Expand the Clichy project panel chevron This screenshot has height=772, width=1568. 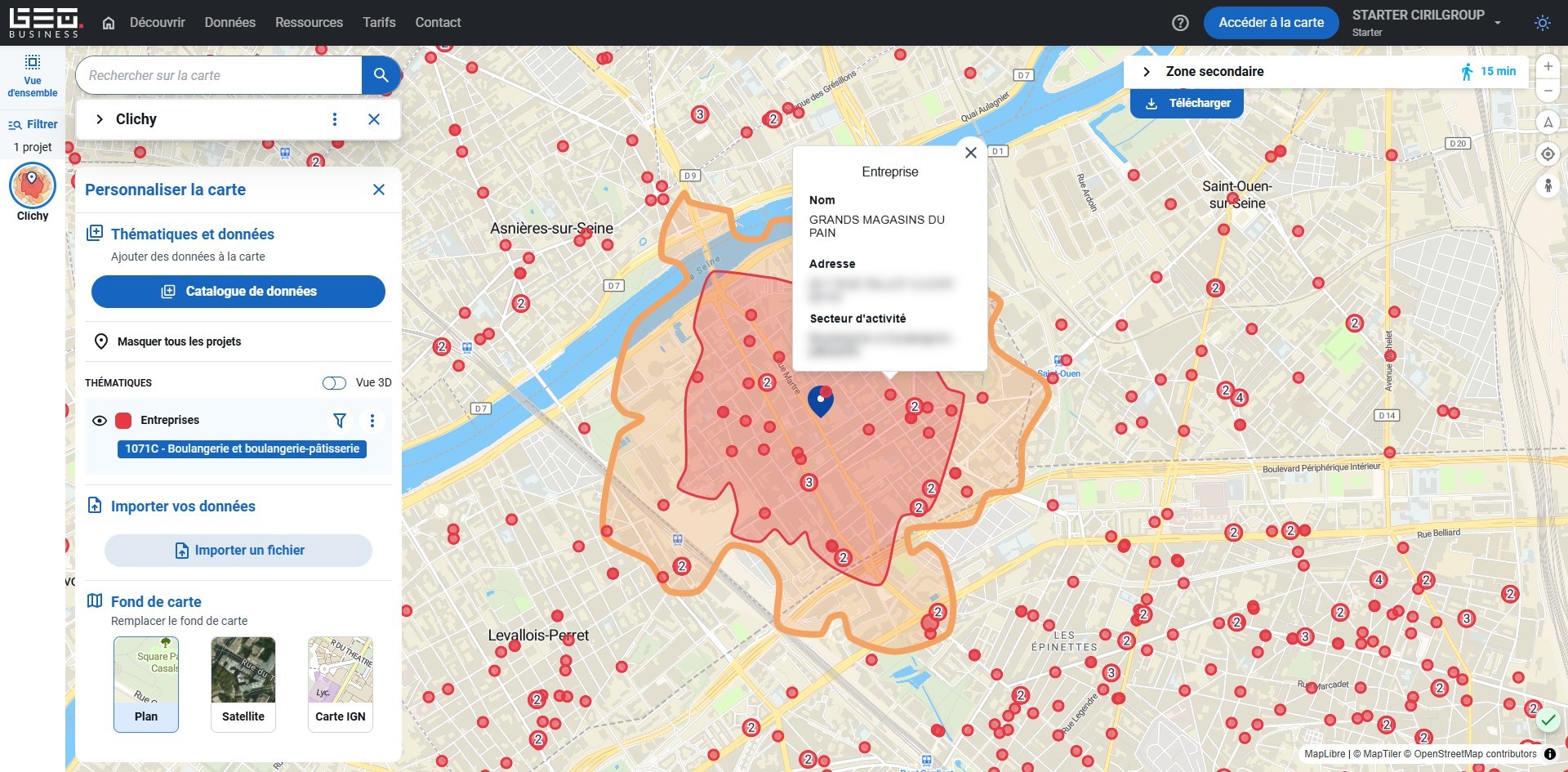tap(100, 119)
